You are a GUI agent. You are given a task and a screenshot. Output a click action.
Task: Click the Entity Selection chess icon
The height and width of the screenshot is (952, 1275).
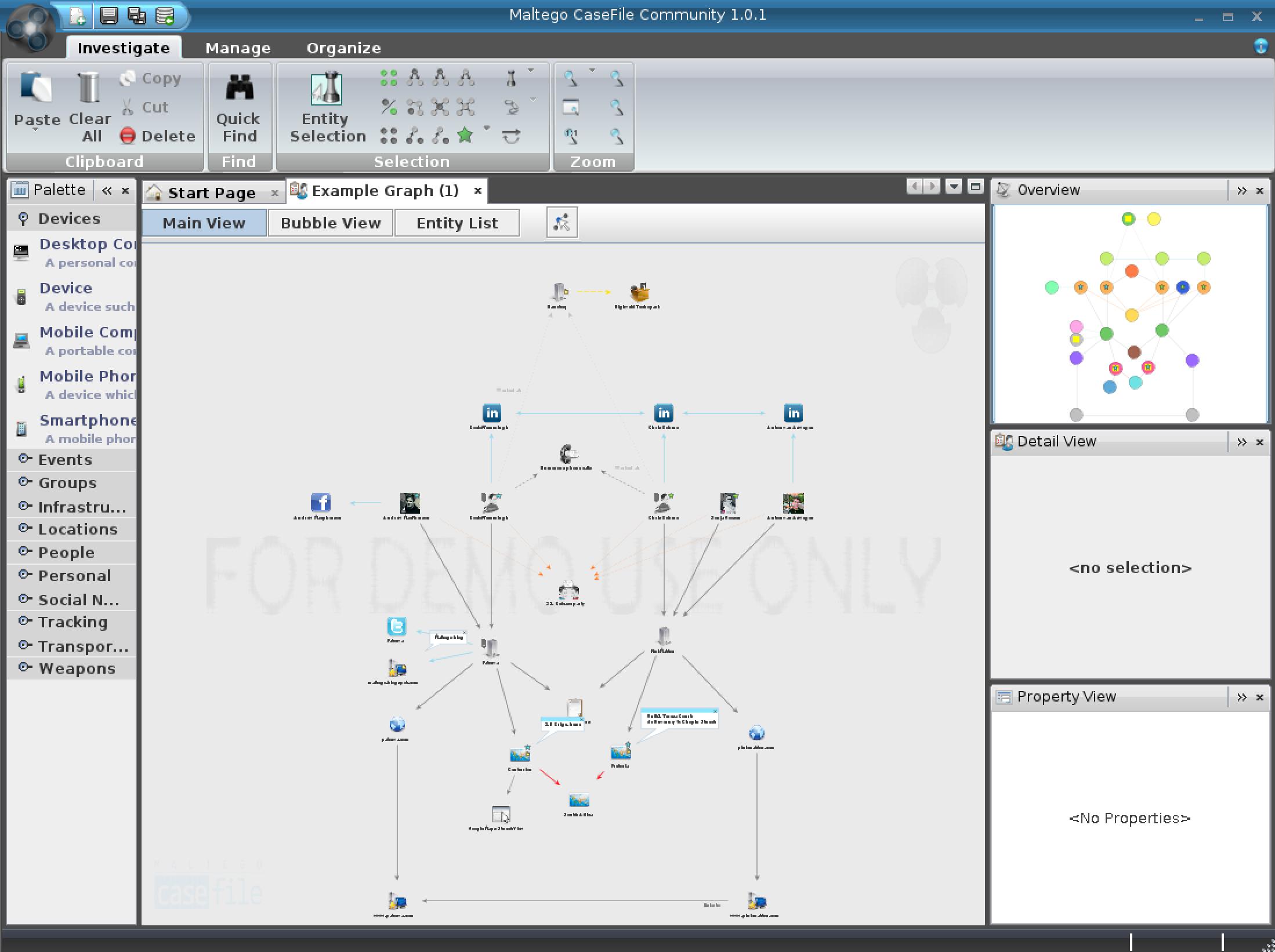point(327,89)
